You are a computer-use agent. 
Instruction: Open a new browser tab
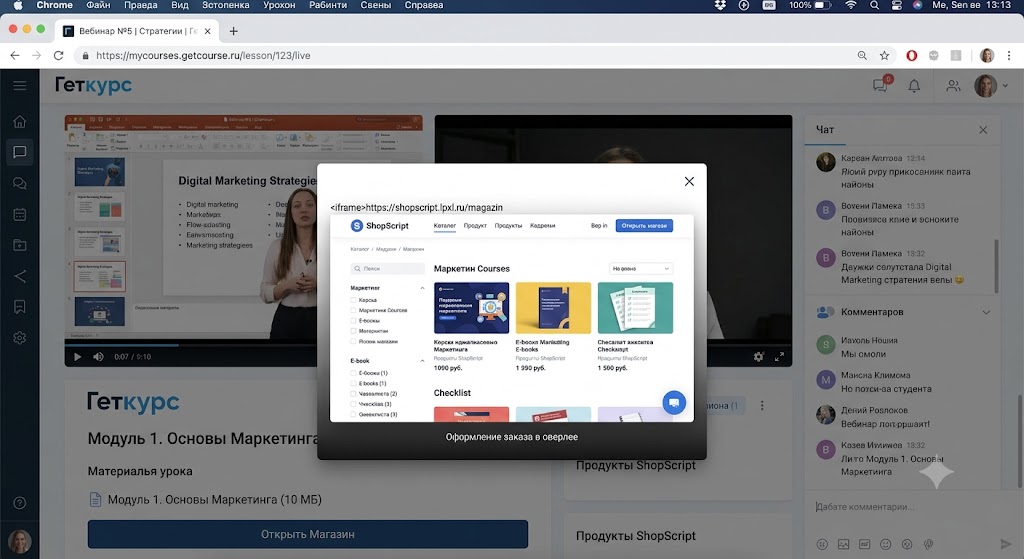click(233, 31)
